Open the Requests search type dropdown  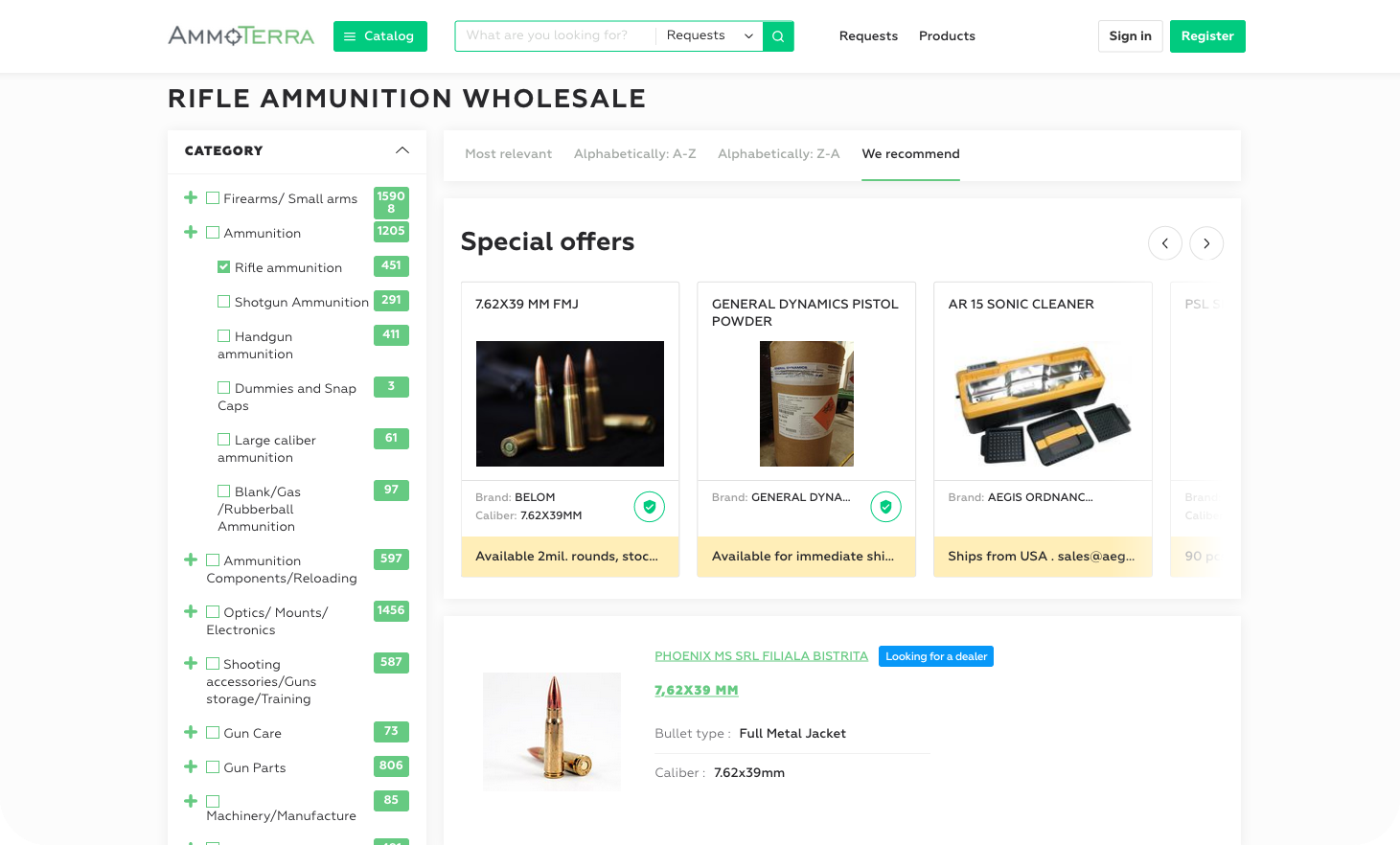[x=709, y=35]
